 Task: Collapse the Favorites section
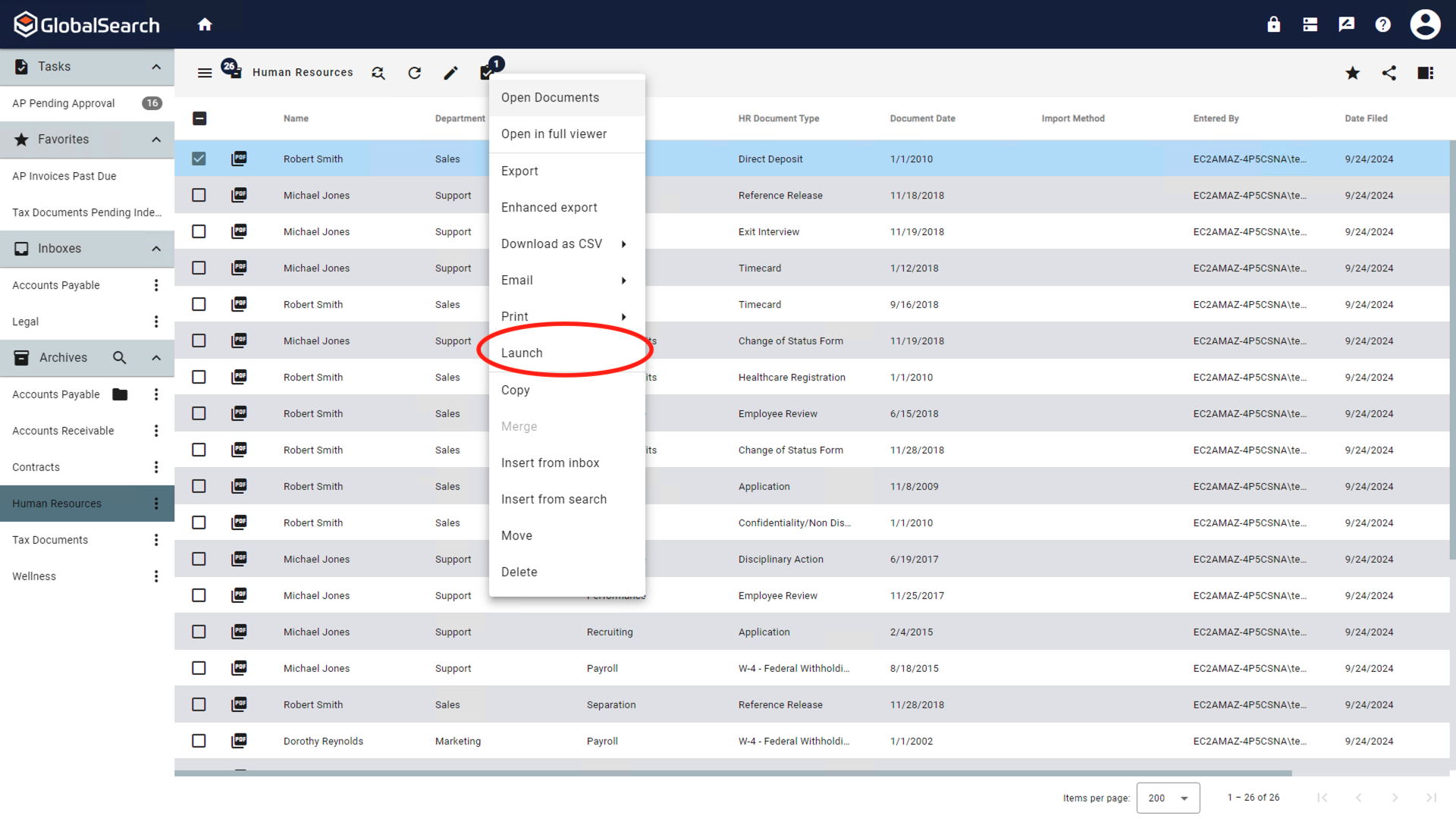[156, 139]
